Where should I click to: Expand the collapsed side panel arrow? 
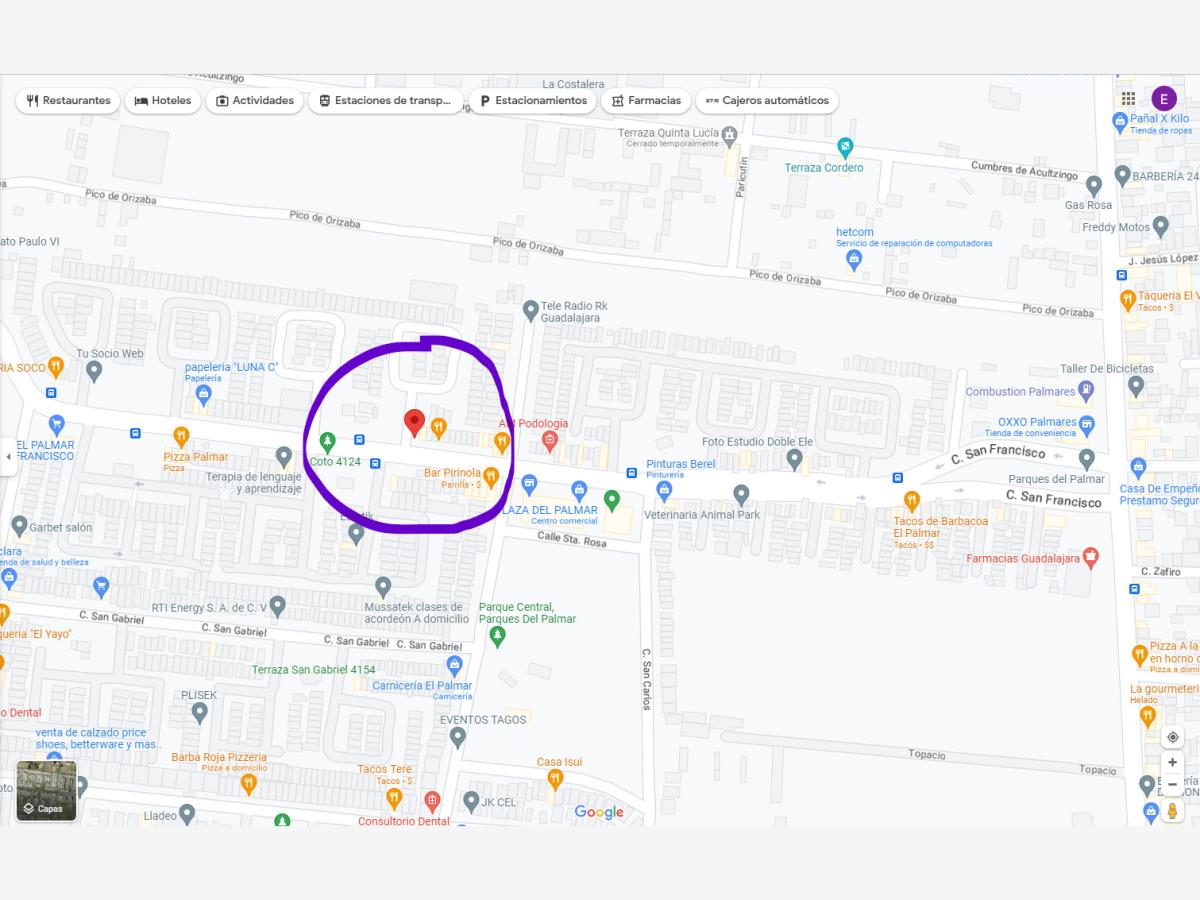click(8, 456)
